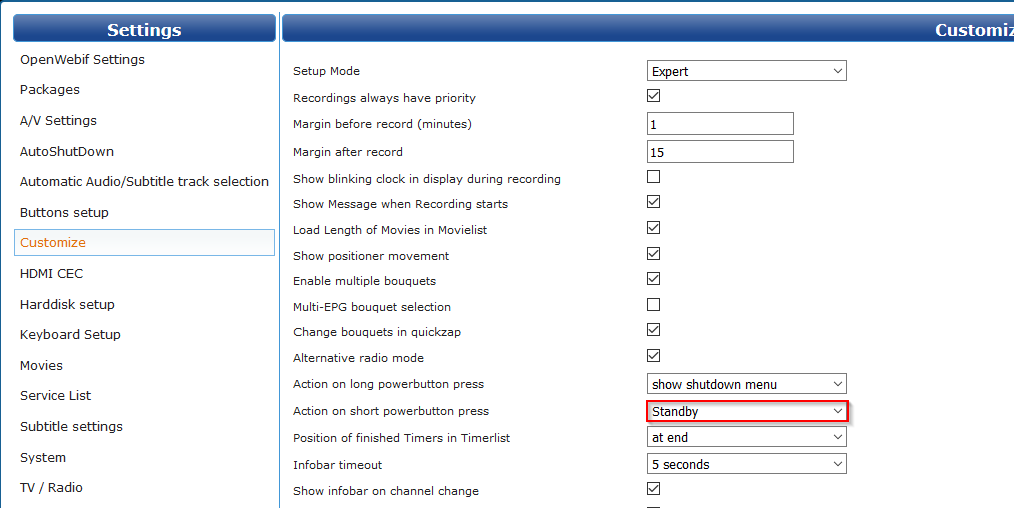Focus the Margin after record field

click(720, 152)
